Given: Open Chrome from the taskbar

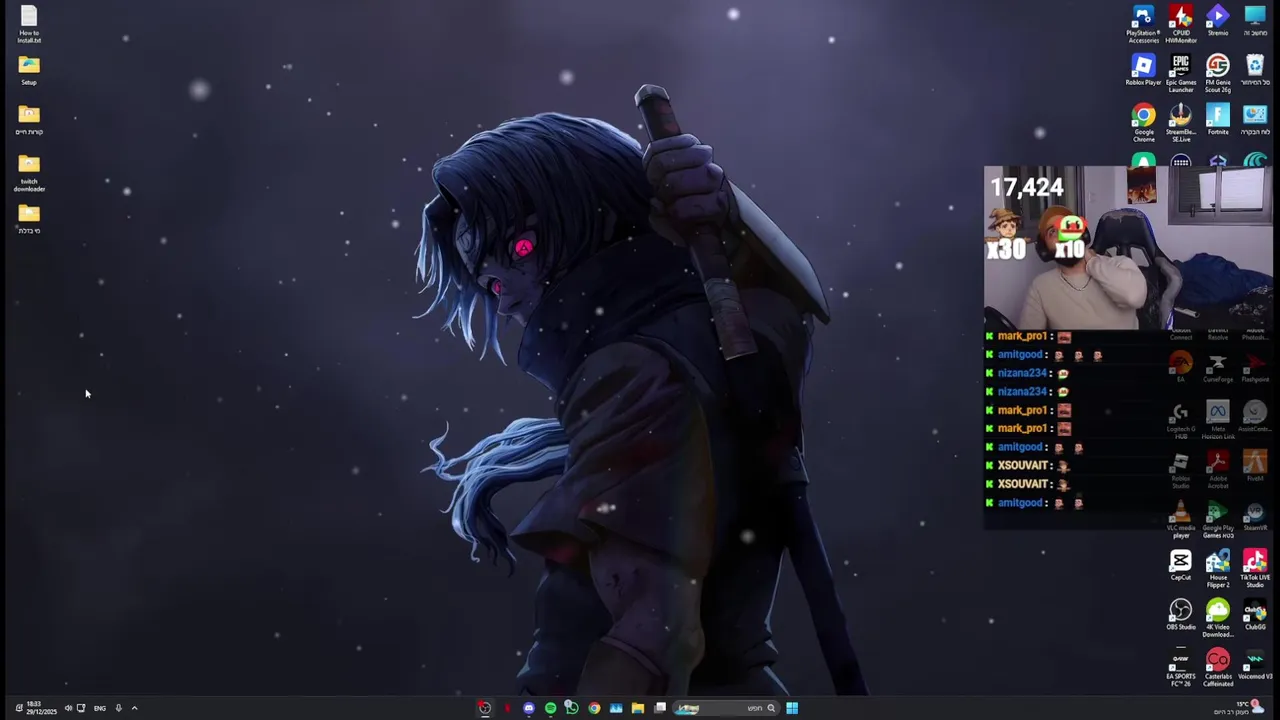Looking at the screenshot, I should [x=594, y=708].
